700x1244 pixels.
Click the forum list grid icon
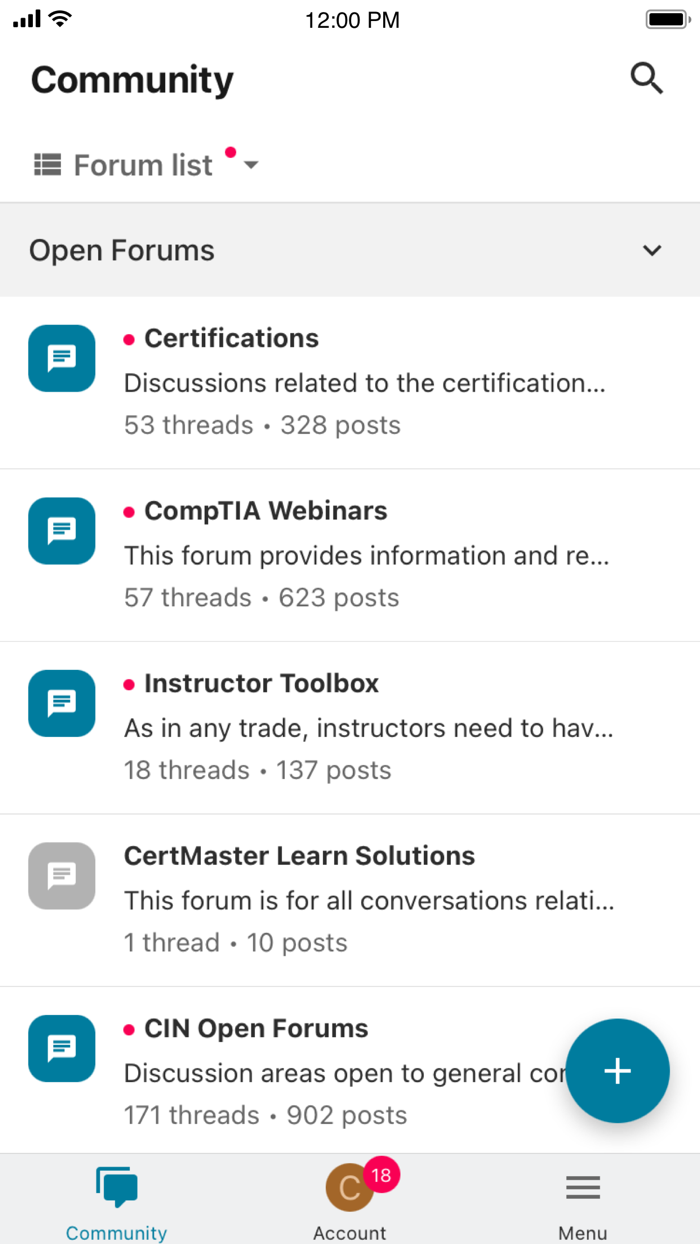click(46, 164)
